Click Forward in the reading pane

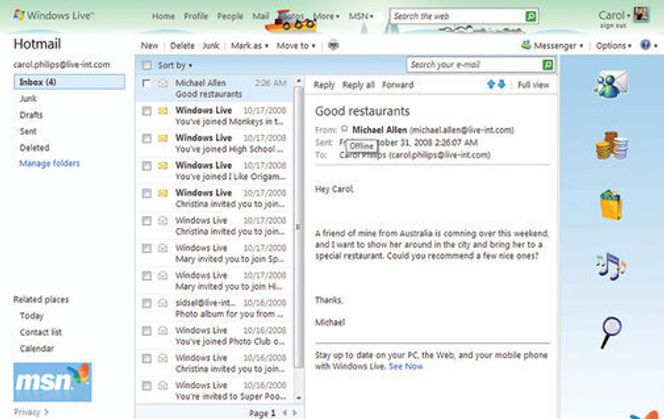click(x=398, y=85)
